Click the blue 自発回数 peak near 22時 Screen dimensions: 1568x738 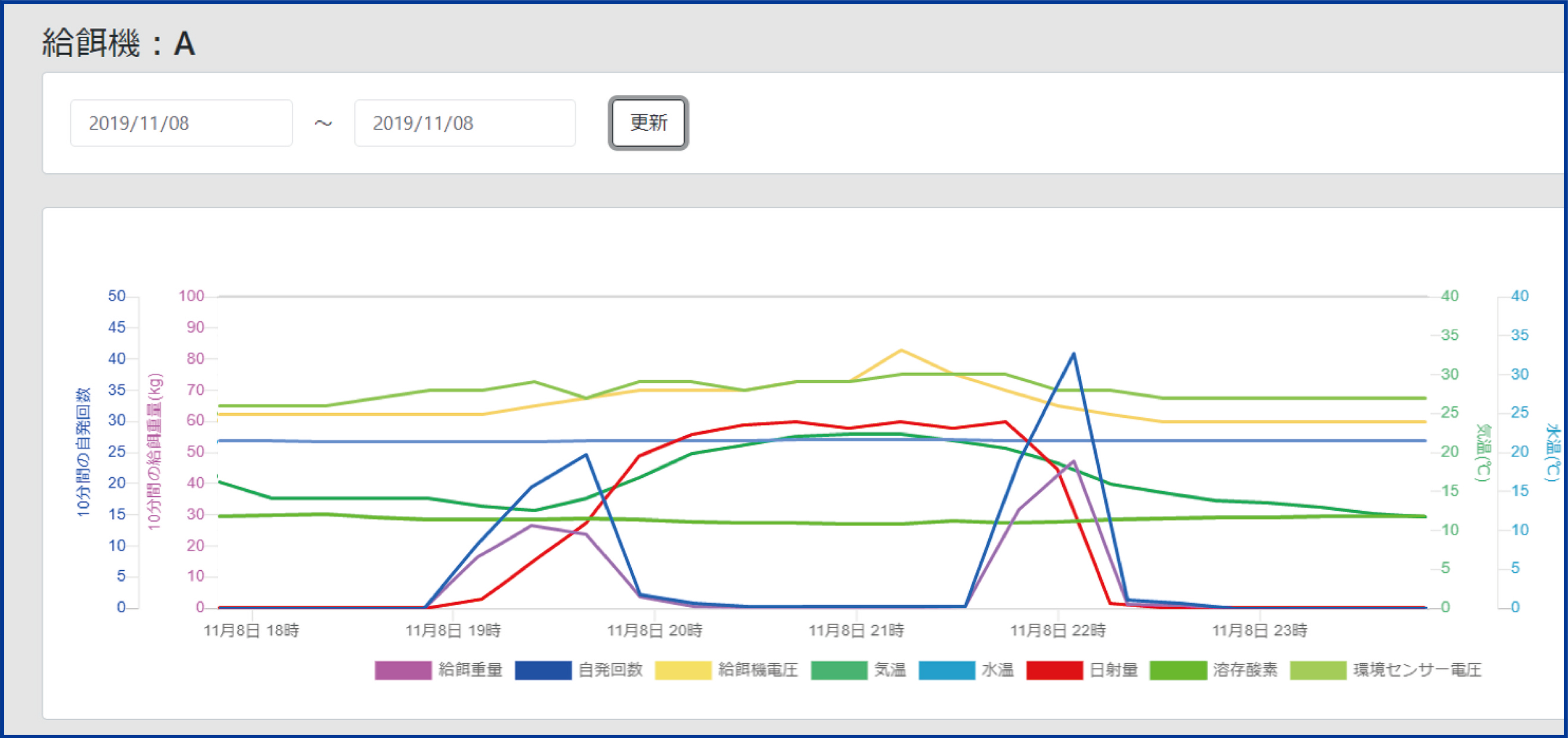(1074, 353)
